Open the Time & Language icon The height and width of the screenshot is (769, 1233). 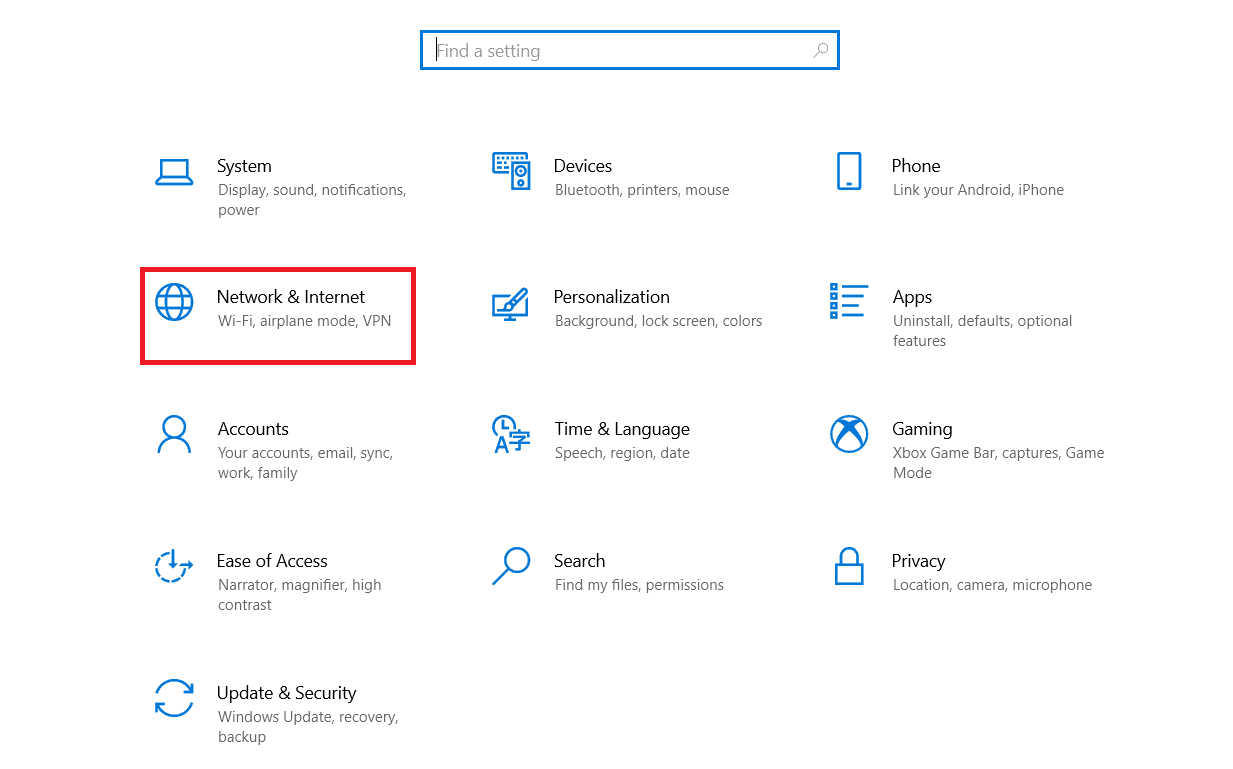click(511, 434)
